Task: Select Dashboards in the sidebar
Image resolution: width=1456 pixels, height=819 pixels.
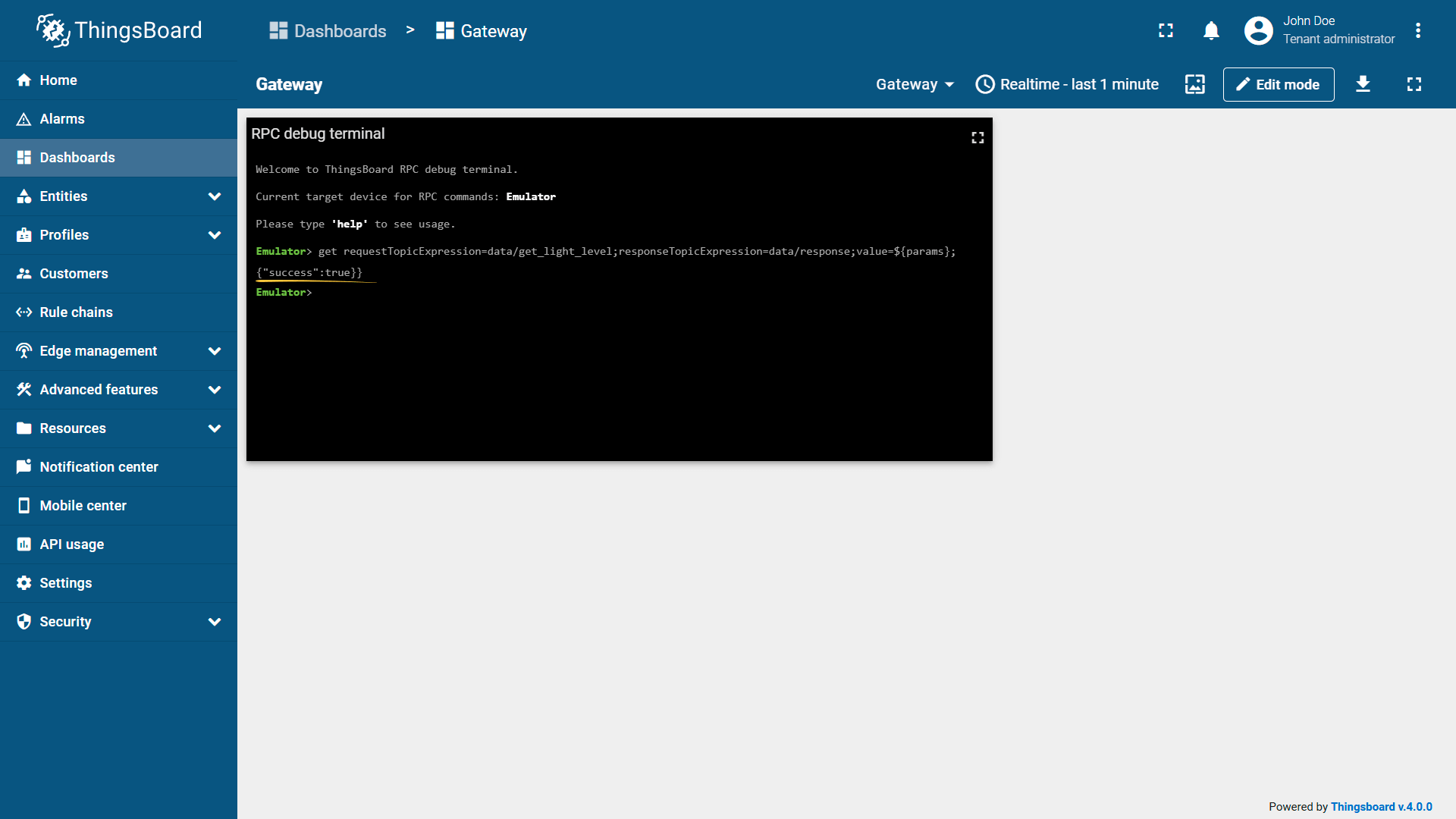Action: point(118,158)
